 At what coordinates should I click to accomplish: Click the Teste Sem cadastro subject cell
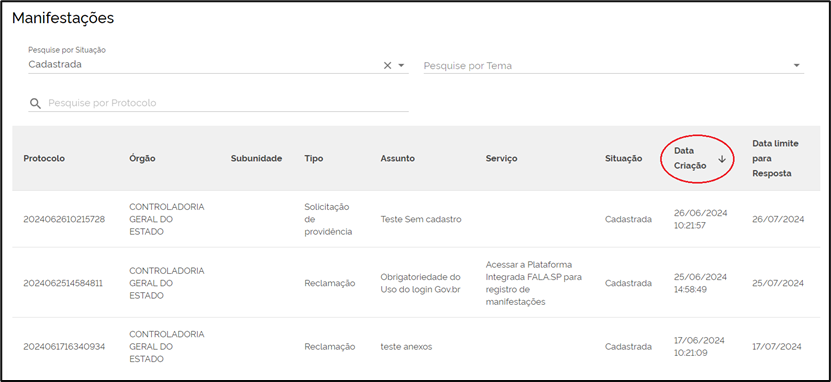click(x=421, y=219)
